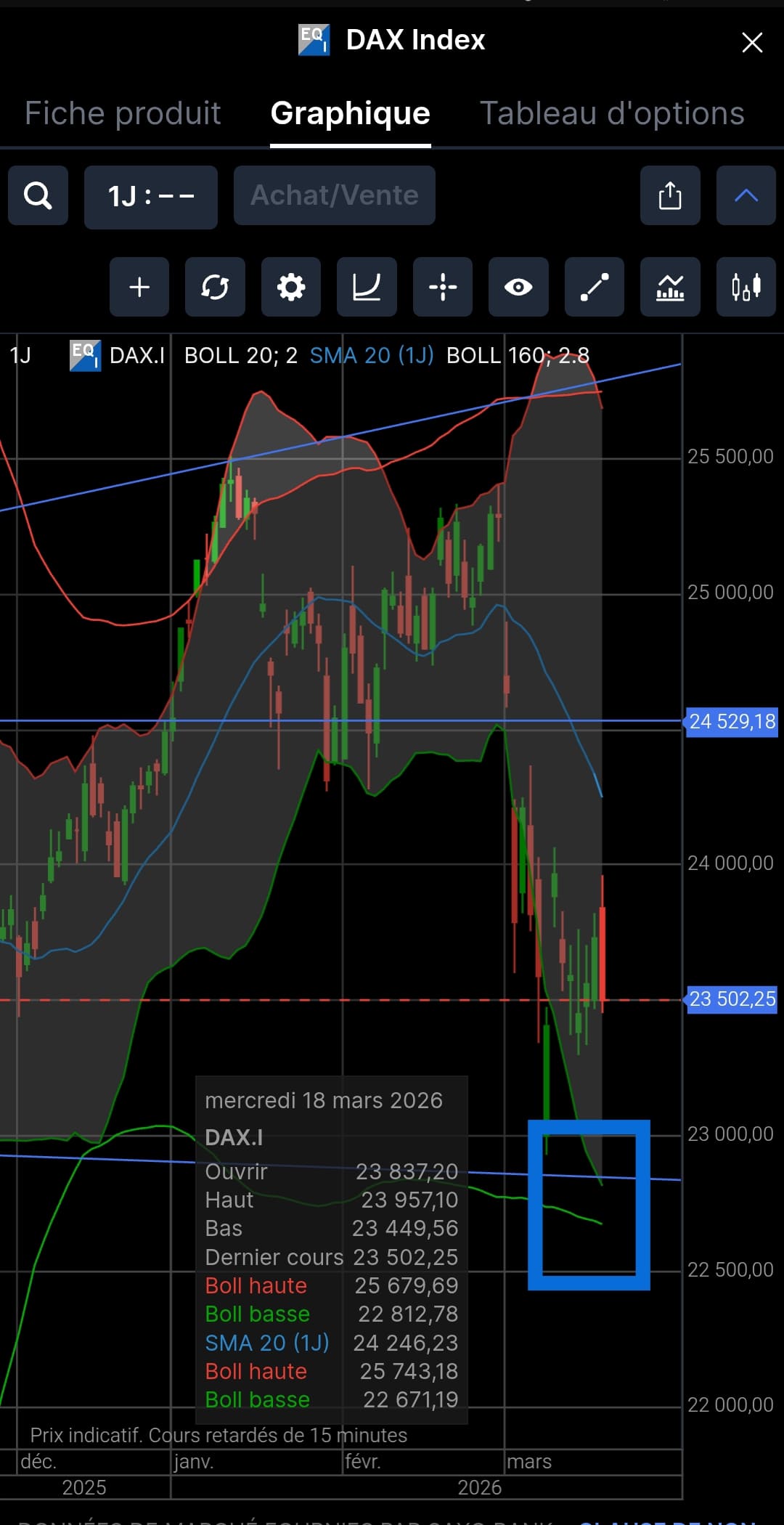Image resolution: width=784 pixels, height=1525 pixels.
Task: Click the 'Prix indicatif' delayed quotes notice
Action: tap(219, 1435)
